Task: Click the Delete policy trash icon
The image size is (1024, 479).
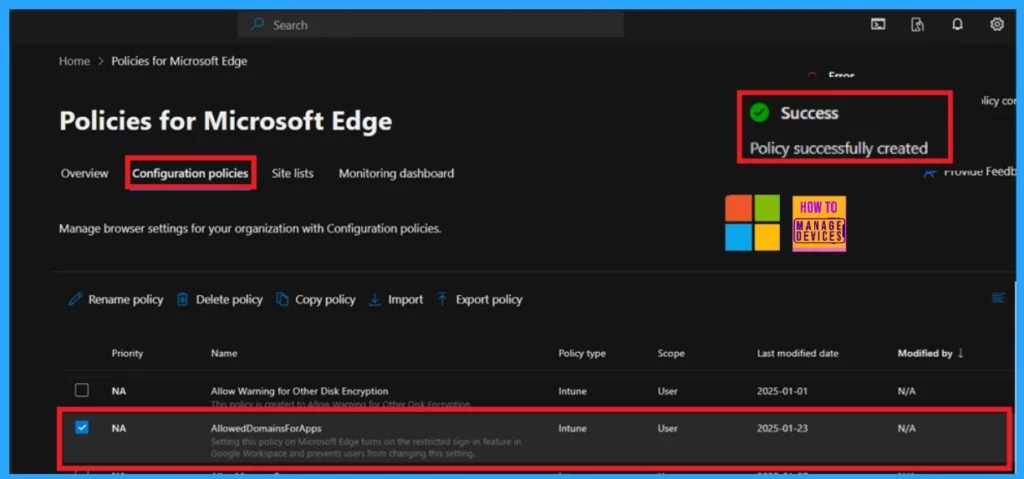Action: click(x=183, y=299)
